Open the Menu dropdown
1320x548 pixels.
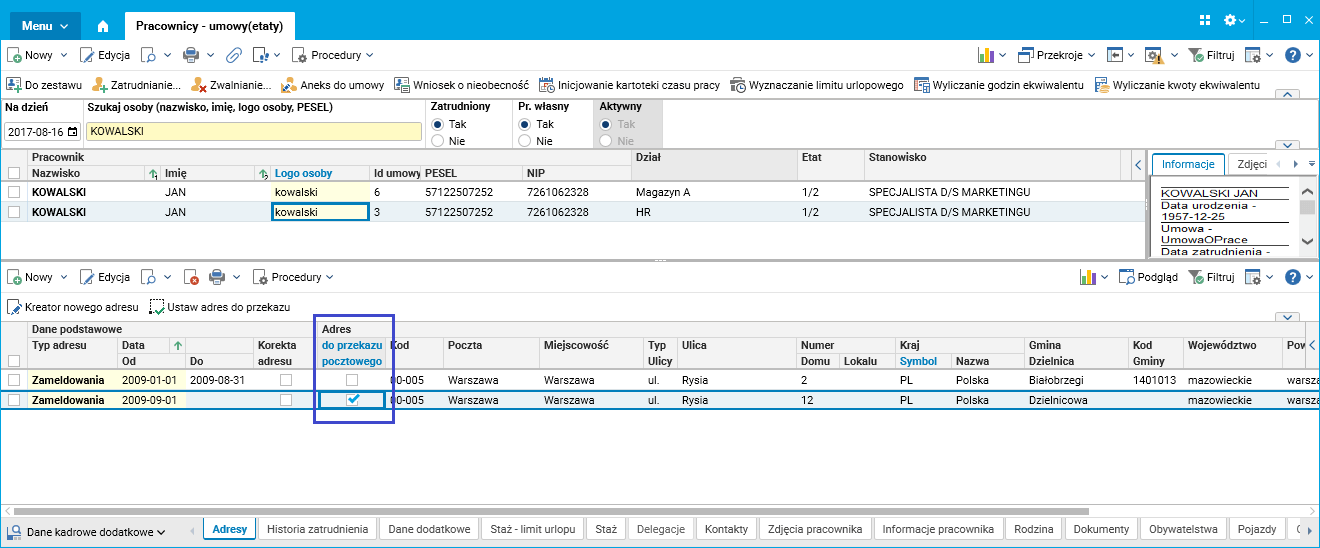tap(45, 26)
